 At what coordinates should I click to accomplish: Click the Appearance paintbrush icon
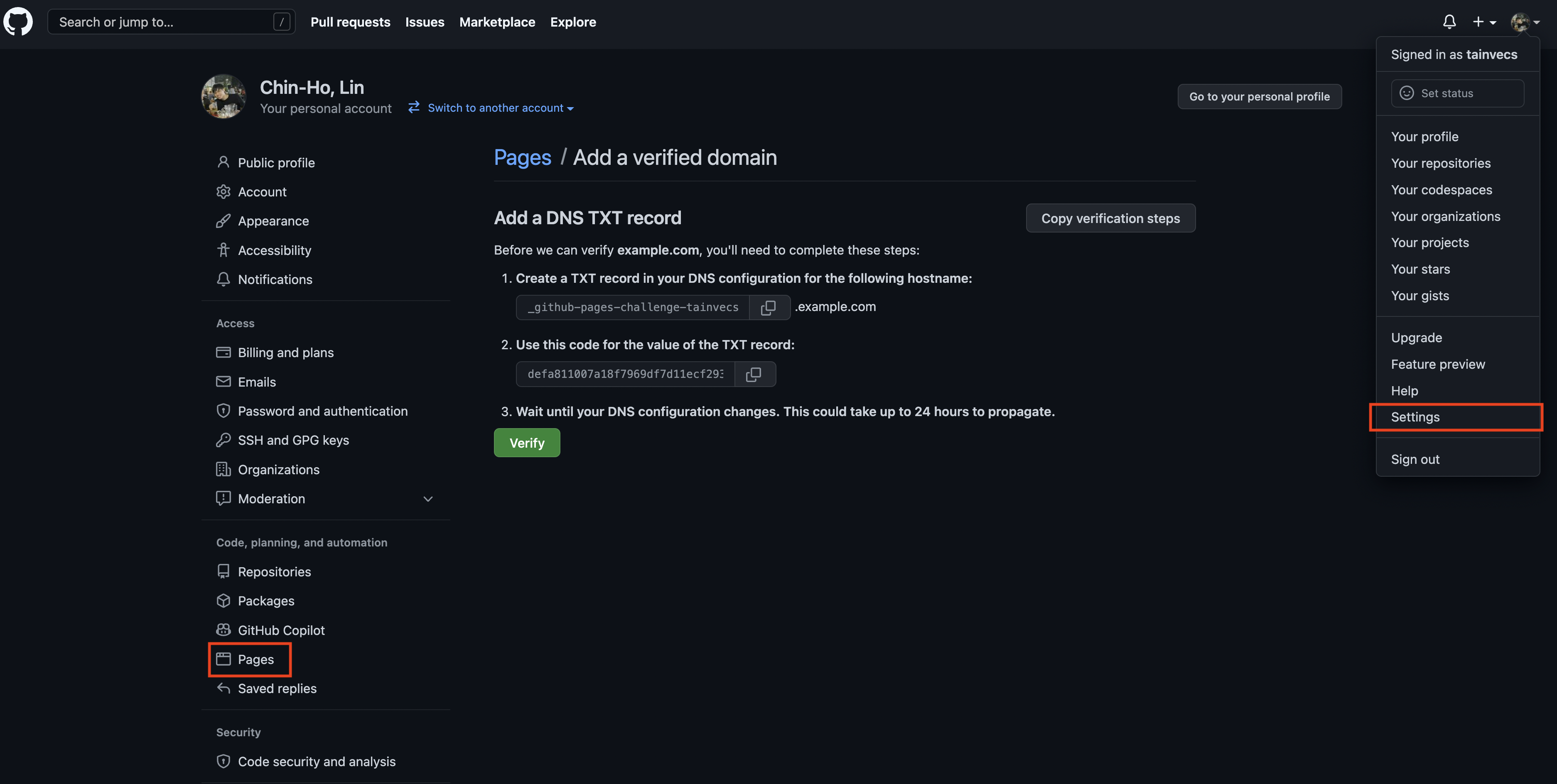point(223,220)
